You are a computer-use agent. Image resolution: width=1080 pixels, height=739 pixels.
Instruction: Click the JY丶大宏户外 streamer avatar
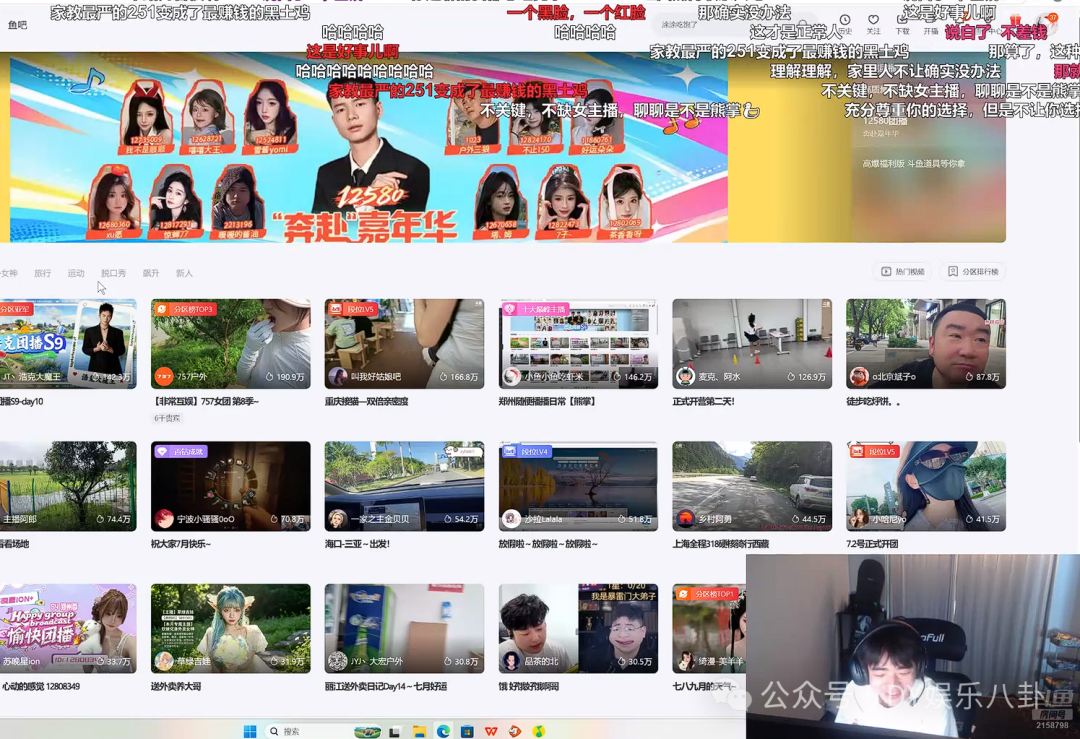click(x=338, y=661)
